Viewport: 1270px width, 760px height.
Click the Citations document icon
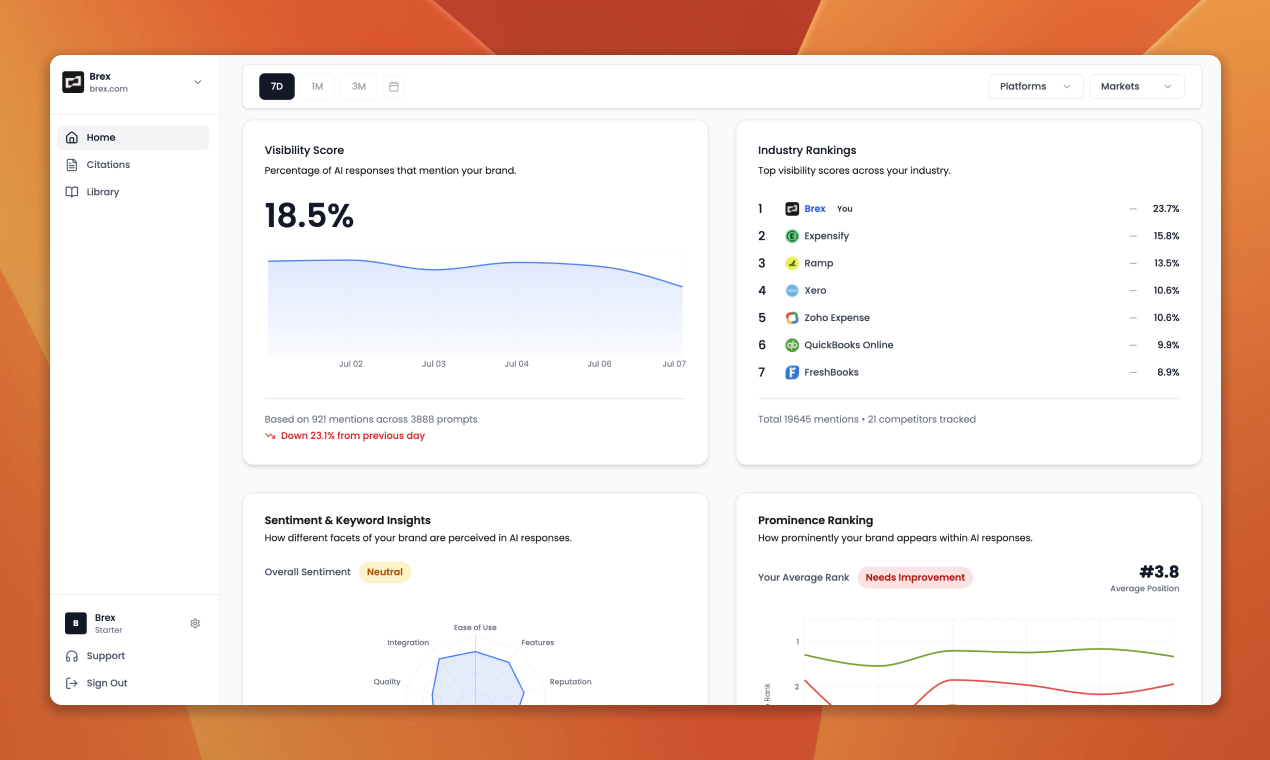72,164
